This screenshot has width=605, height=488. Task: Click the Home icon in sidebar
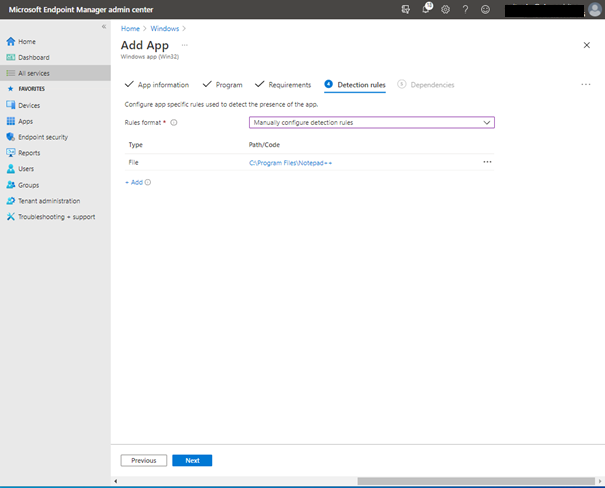(11, 41)
